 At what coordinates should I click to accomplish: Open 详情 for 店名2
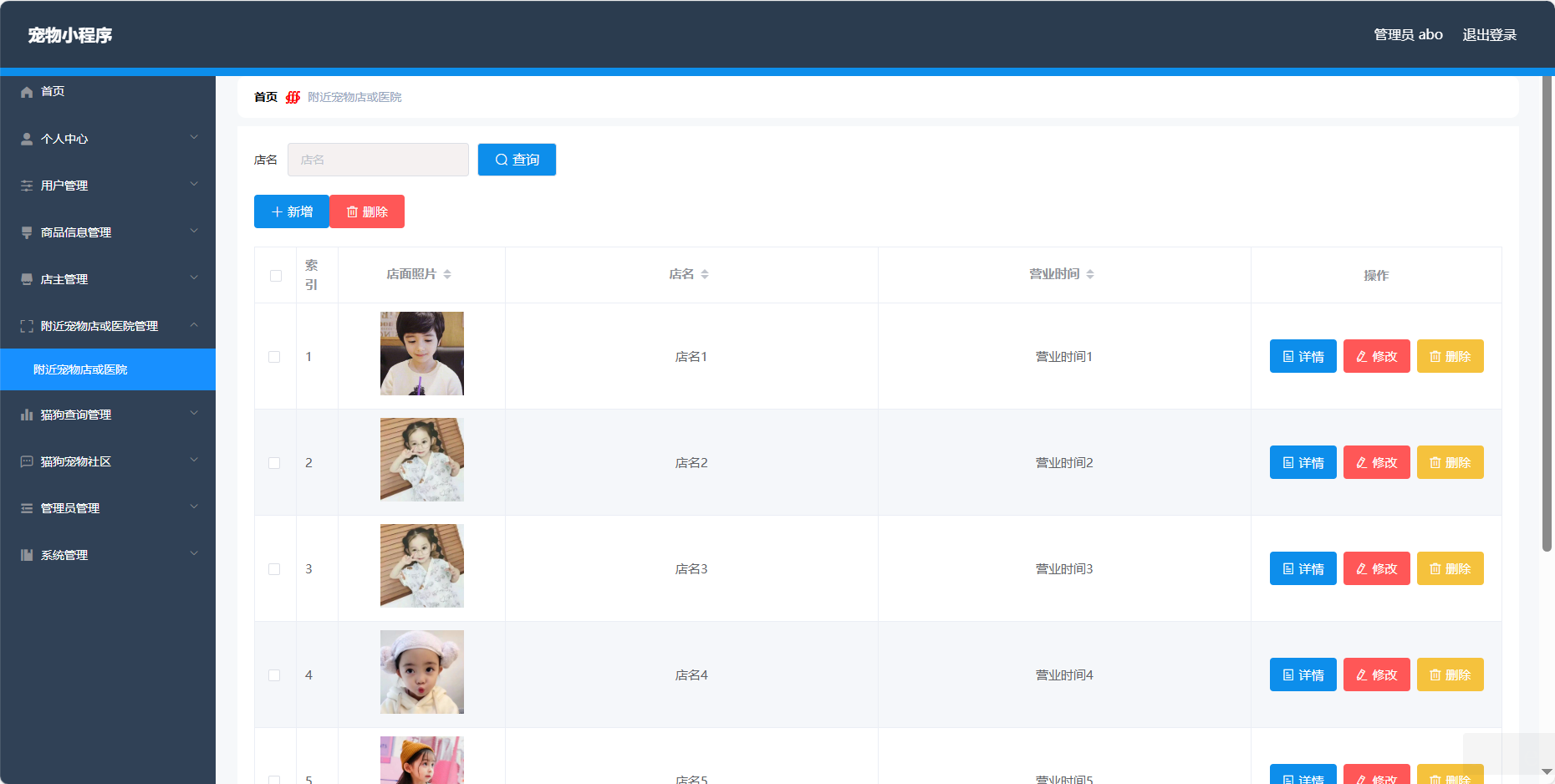click(x=1303, y=462)
